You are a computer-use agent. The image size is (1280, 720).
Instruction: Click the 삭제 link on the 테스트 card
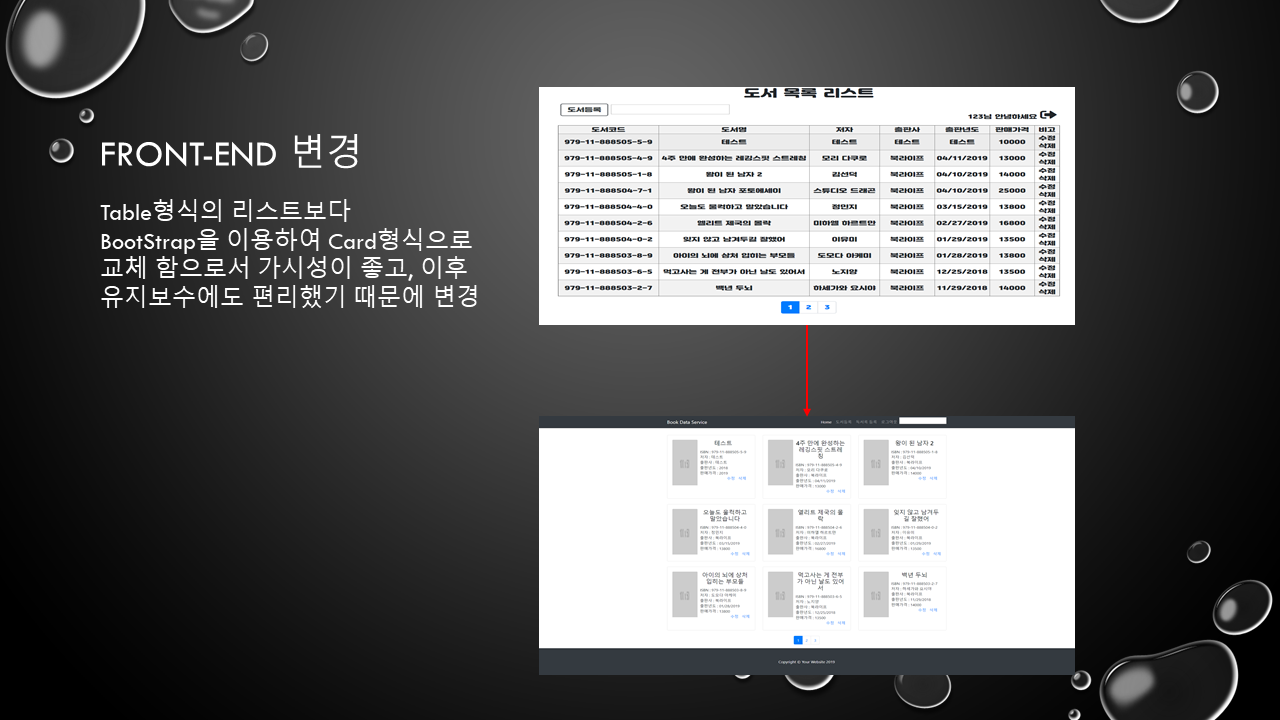tap(743, 479)
